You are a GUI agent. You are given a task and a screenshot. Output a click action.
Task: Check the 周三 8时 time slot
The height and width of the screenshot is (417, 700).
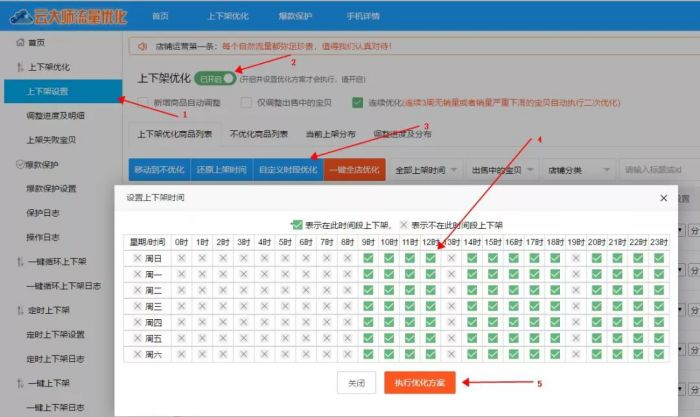(x=347, y=306)
